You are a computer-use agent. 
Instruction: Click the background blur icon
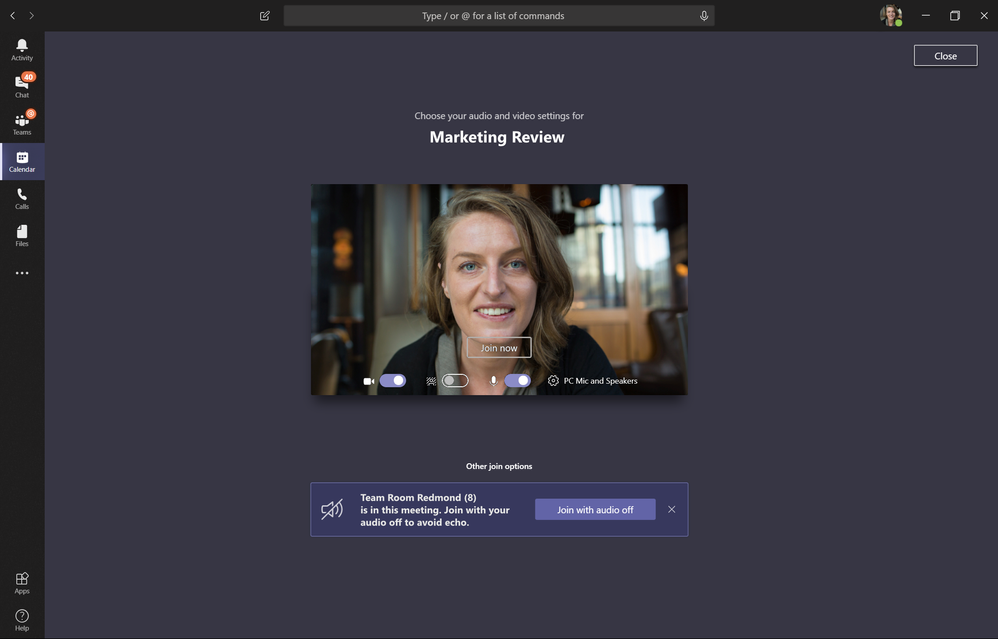(431, 381)
